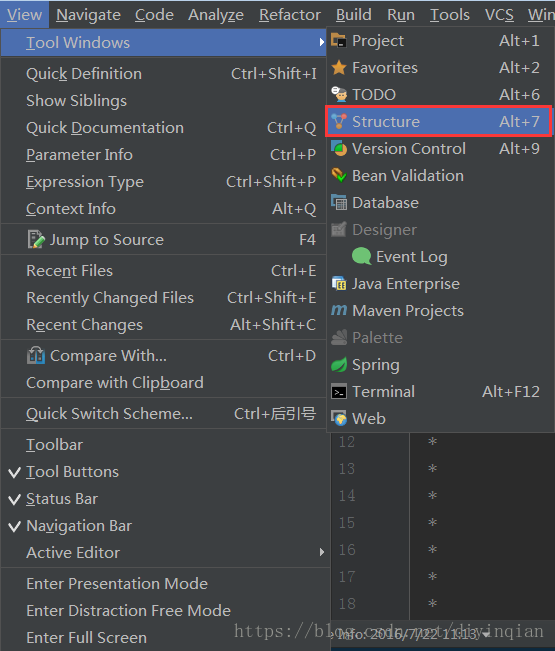Click the Bean Validation icon
This screenshot has width=555, height=651.
click(x=339, y=176)
